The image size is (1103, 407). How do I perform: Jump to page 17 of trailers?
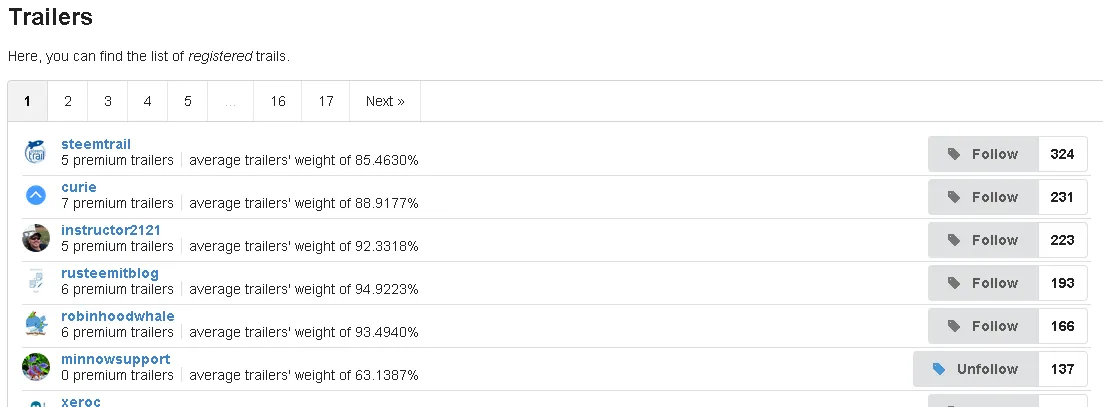click(326, 101)
